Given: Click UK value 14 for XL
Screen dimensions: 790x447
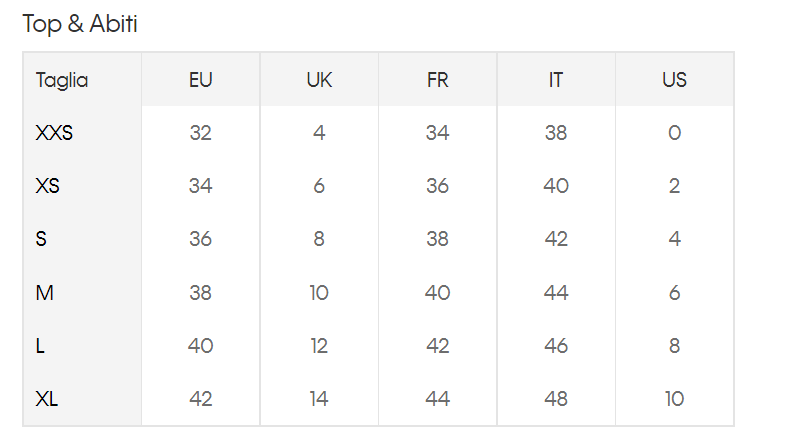Looking at the screenshot, I should pyautogui.click(x=319, y=399).
